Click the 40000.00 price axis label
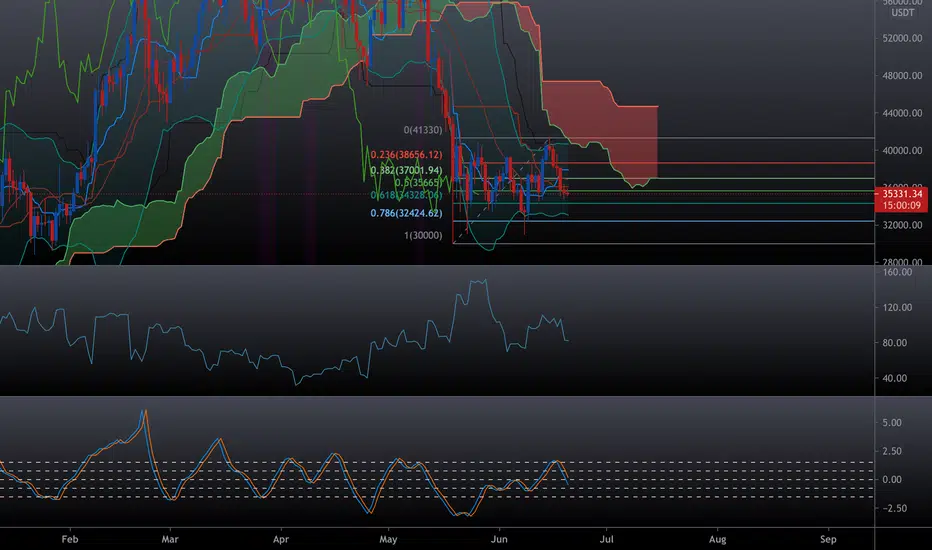Viewport: 932px width, 550px height. pyautogui.click(x=902, y=150)
